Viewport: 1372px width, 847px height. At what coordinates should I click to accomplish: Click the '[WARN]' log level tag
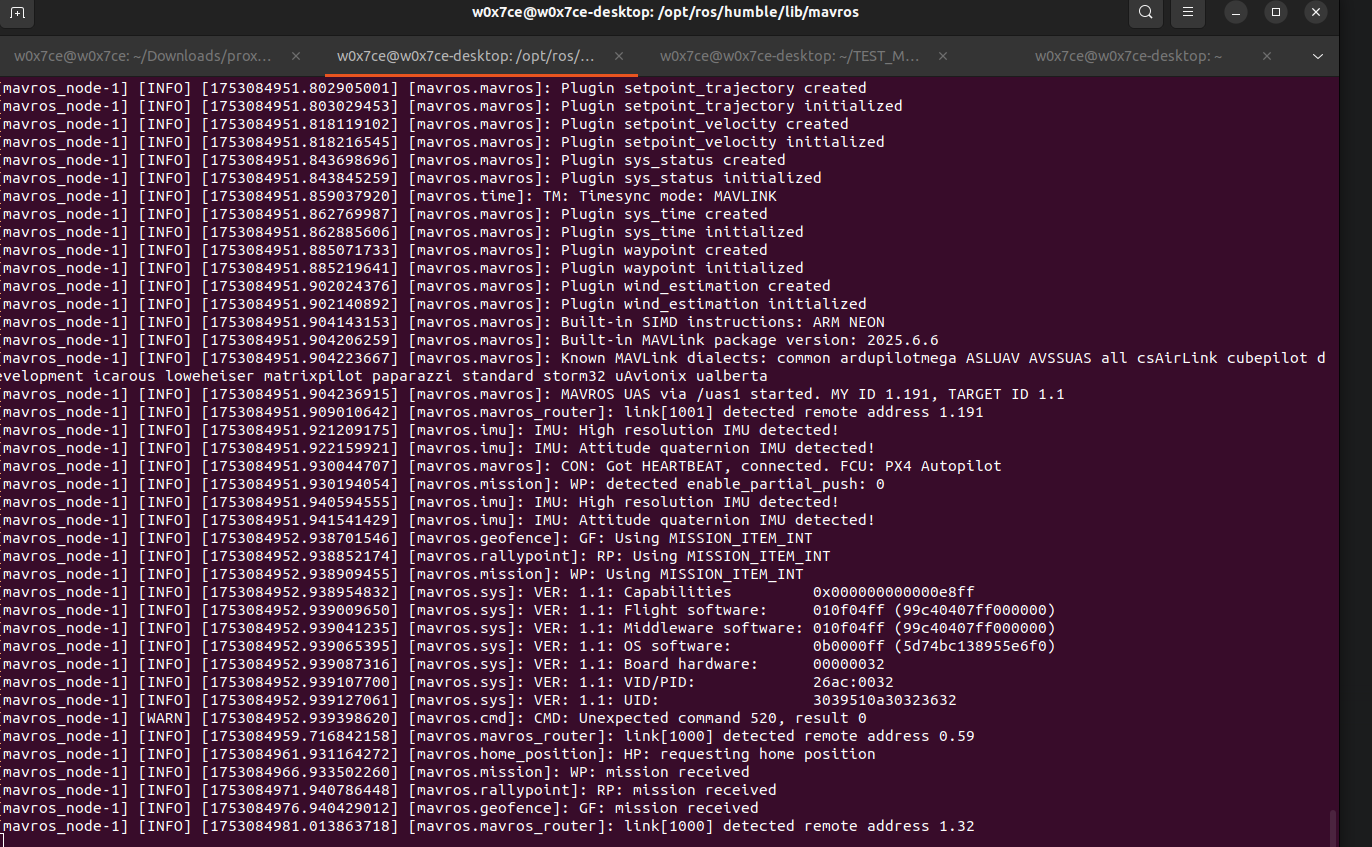pos(165,718)
